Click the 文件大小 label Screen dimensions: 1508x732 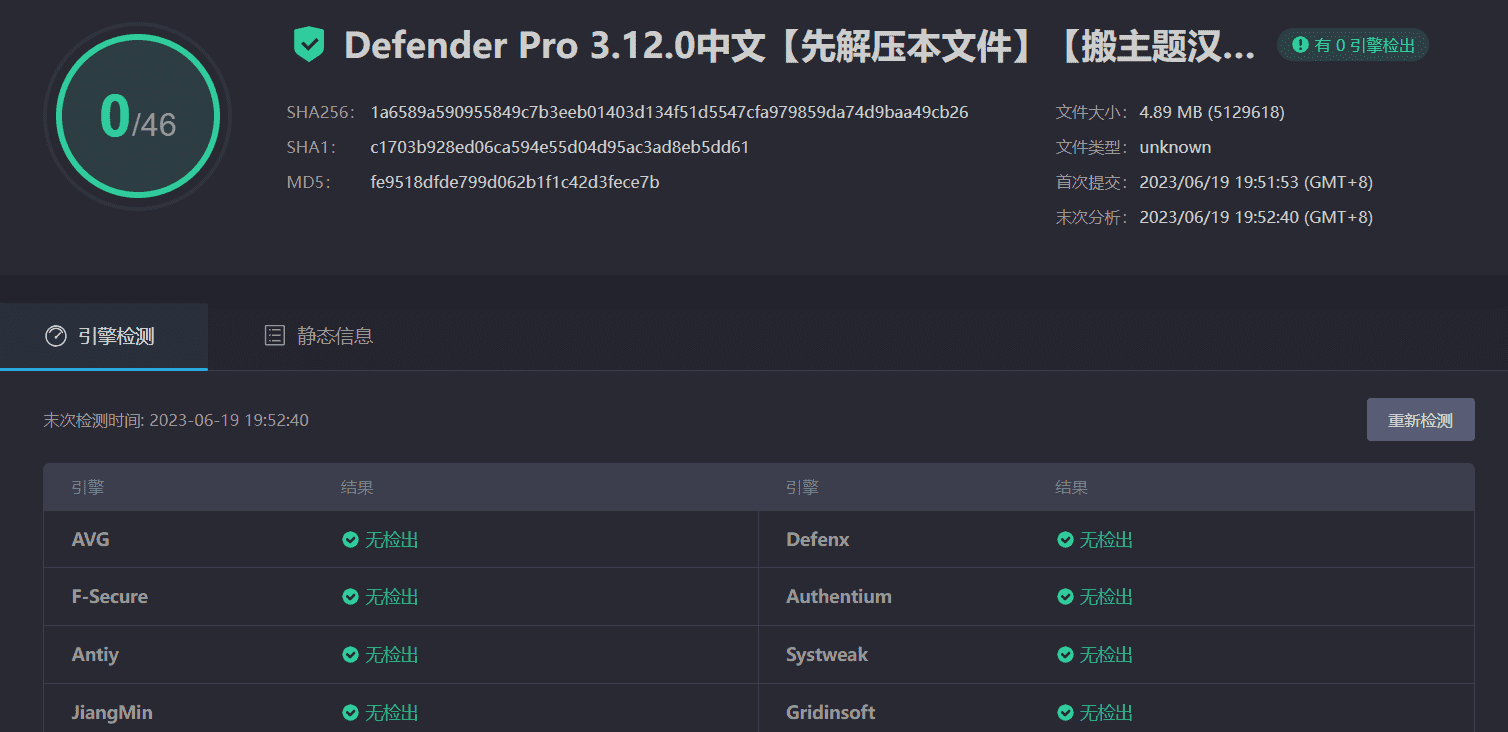click(x=1092, y=112)
